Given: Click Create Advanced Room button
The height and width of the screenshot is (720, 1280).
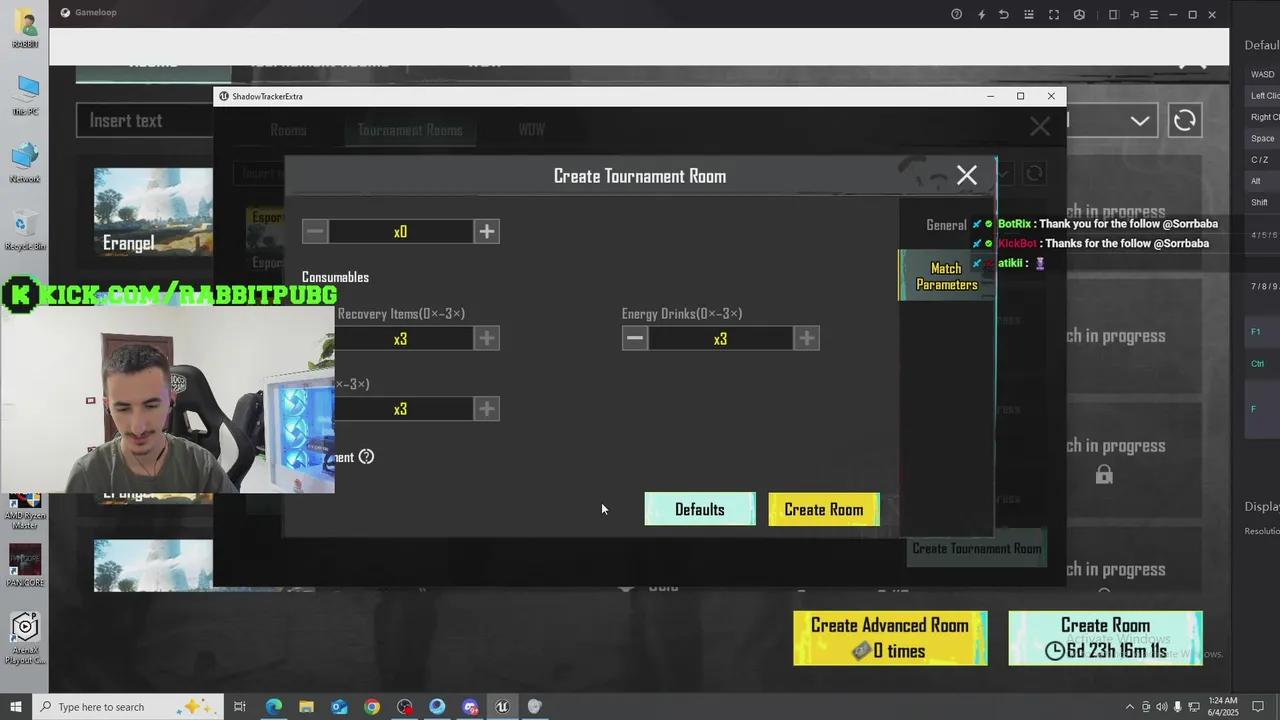Looking at the screenshot, I should pos(890,638).
